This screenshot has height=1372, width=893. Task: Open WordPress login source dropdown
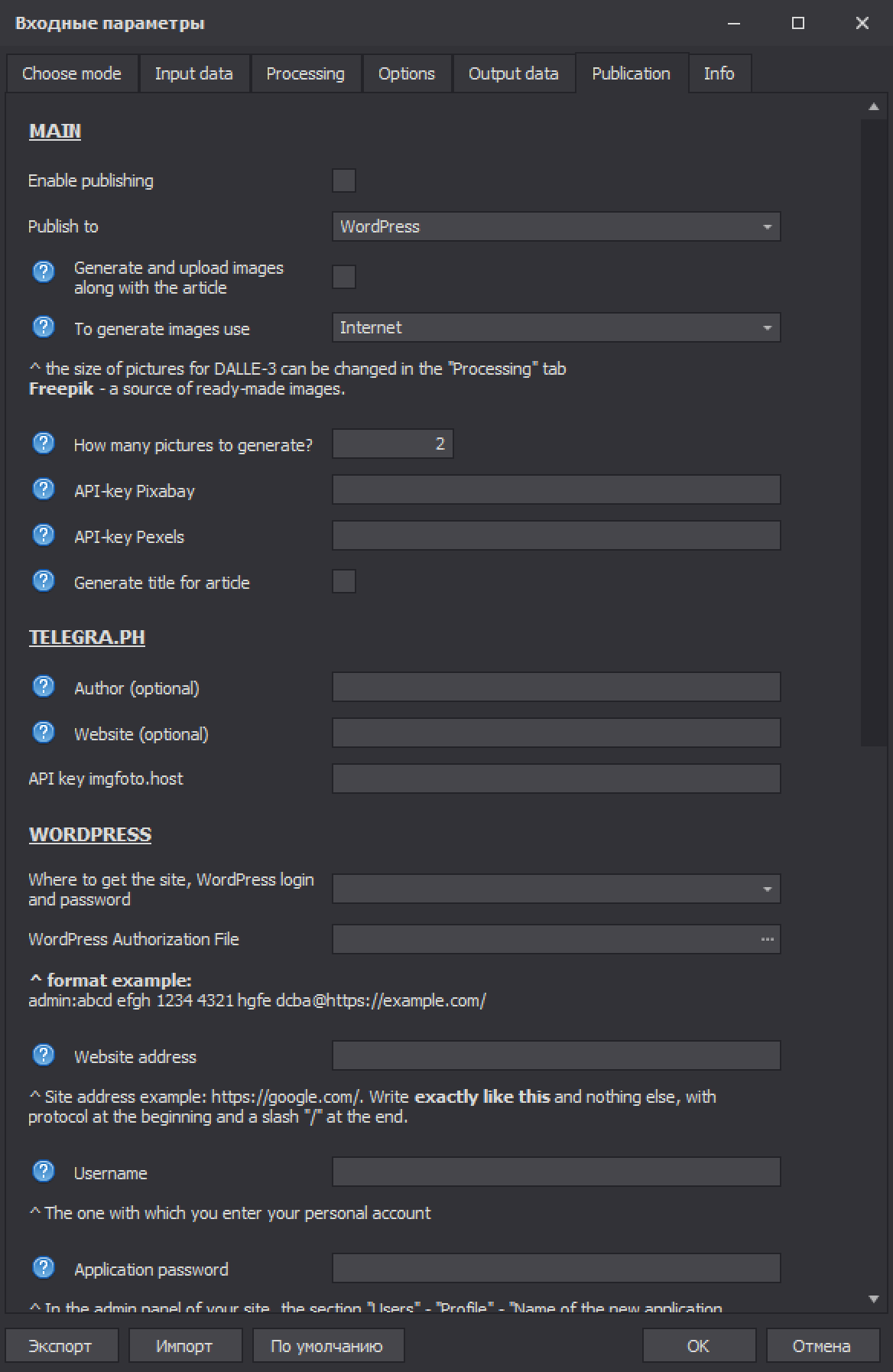point(557,889)
